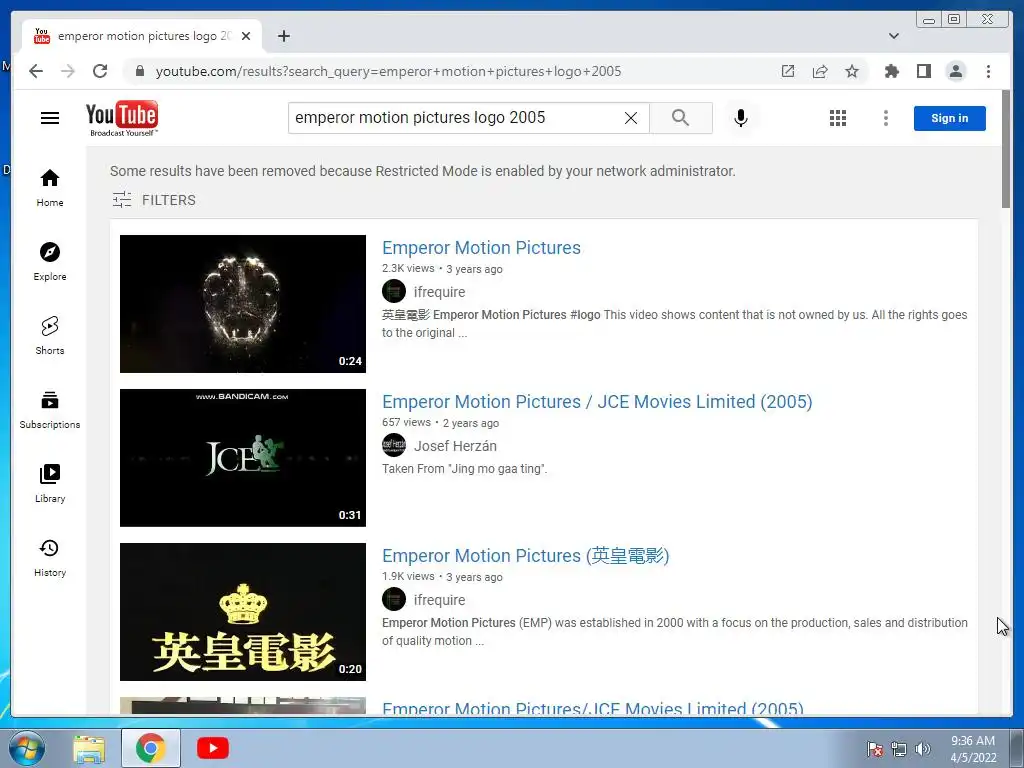Open Shorts in the sidebar

tap(50, 336)
